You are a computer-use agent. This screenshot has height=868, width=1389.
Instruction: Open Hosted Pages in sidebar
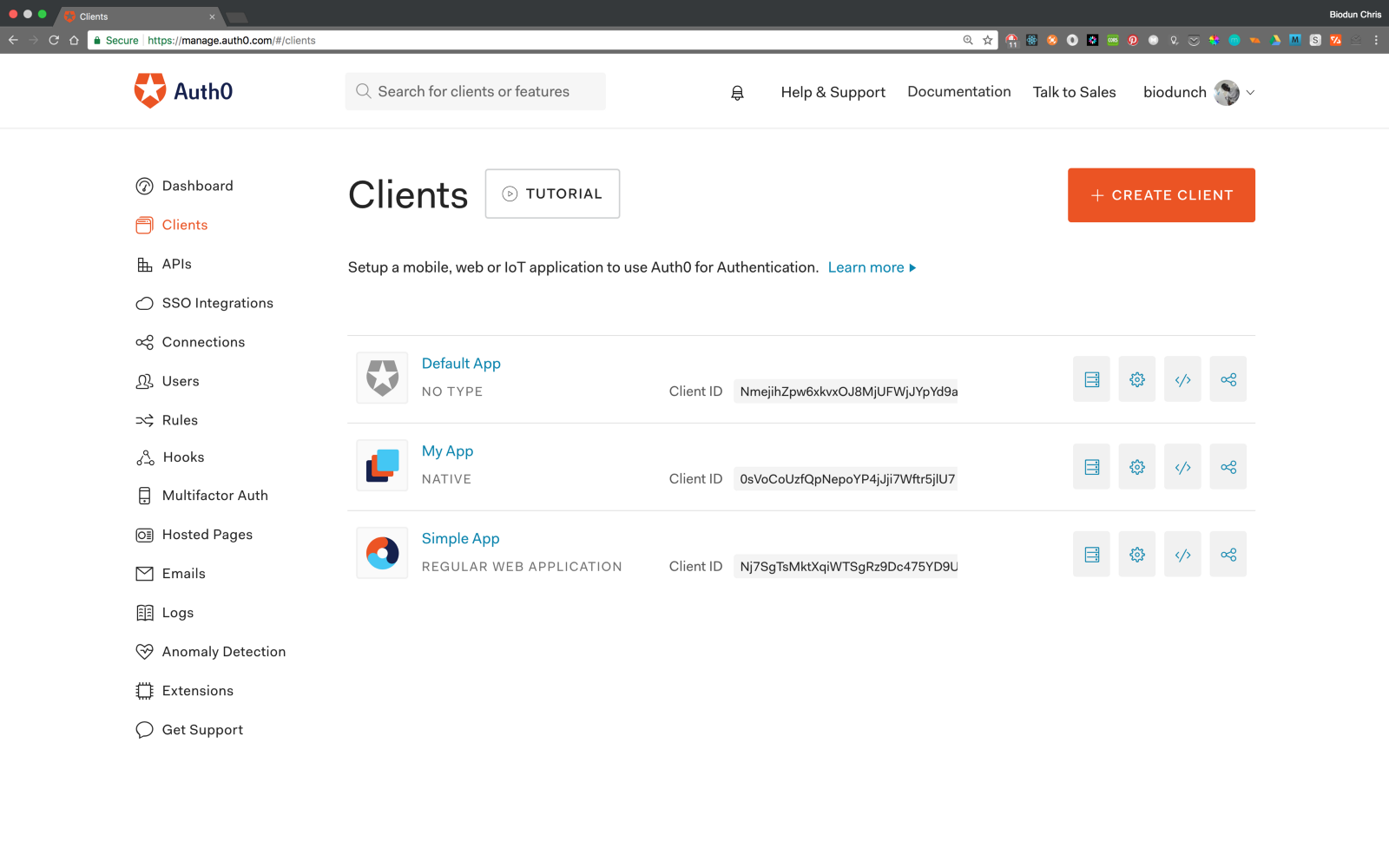click(x=194, y=535)
